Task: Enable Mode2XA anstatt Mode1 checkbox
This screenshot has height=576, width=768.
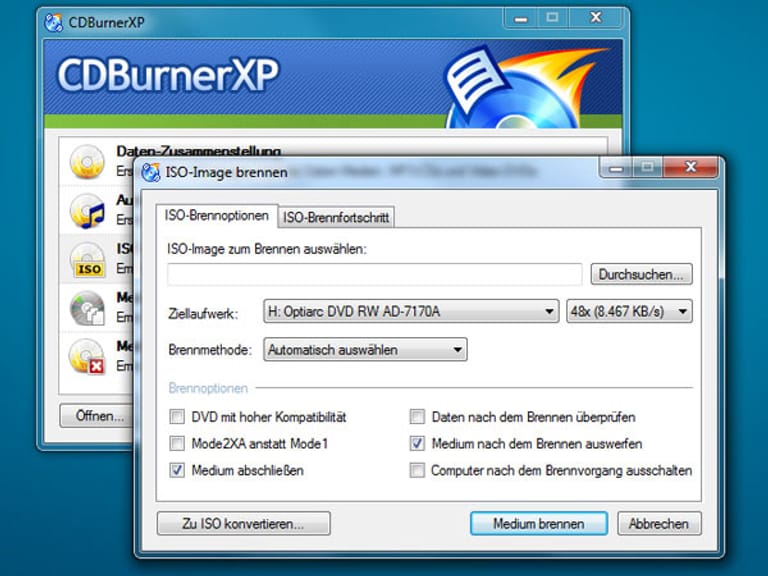Action: pos(177,444)
